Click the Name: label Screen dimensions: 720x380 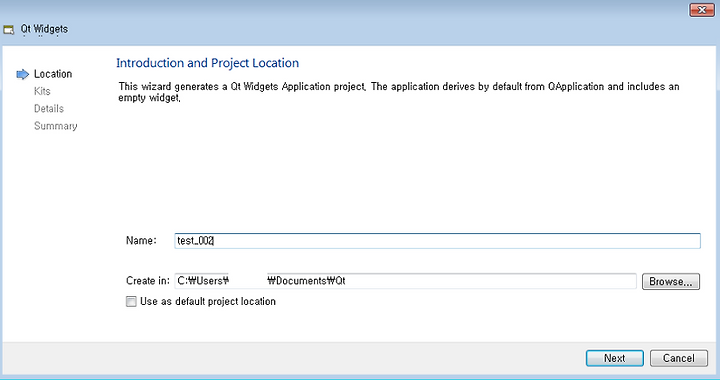[x=141, y=240]
